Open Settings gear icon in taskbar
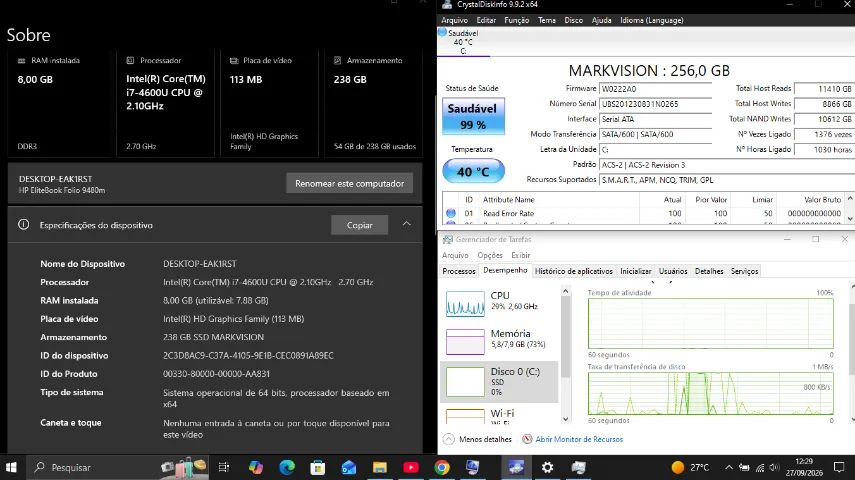Viewport: 855px width, 480px height. 547,467
